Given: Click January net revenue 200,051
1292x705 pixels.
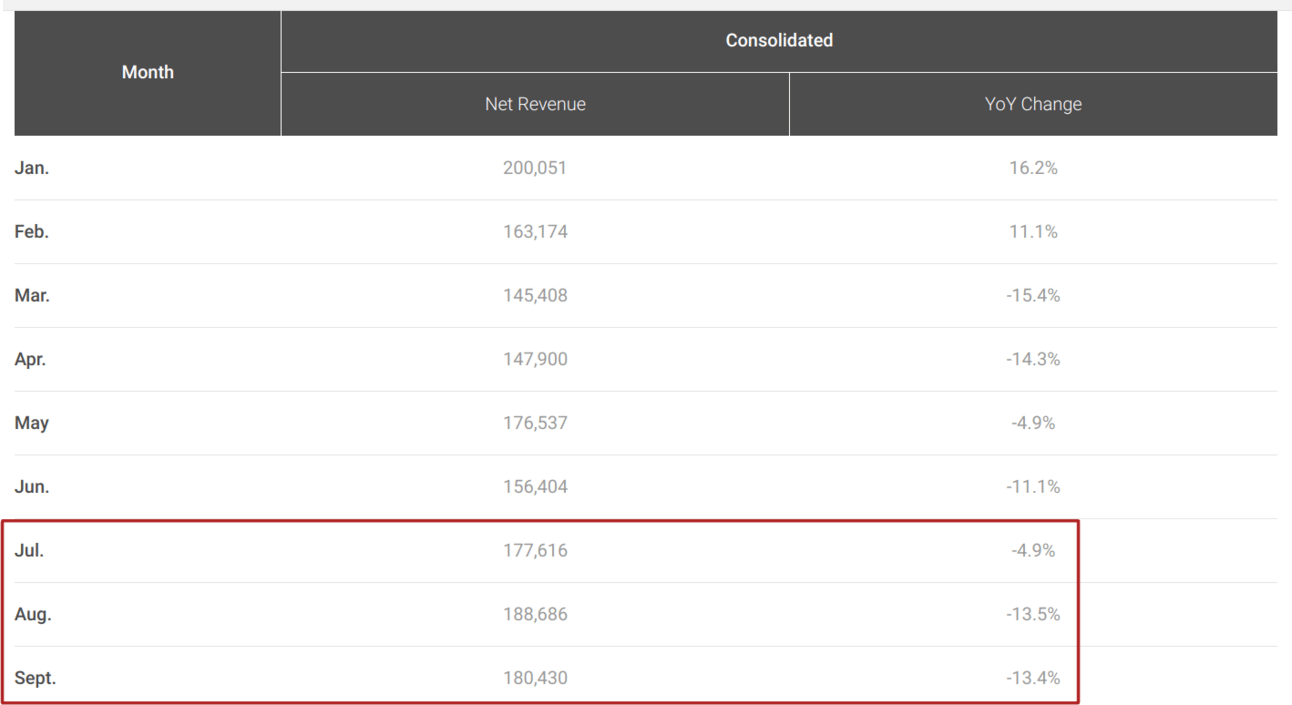Looking at the screenshot, I should click(535, 168).
